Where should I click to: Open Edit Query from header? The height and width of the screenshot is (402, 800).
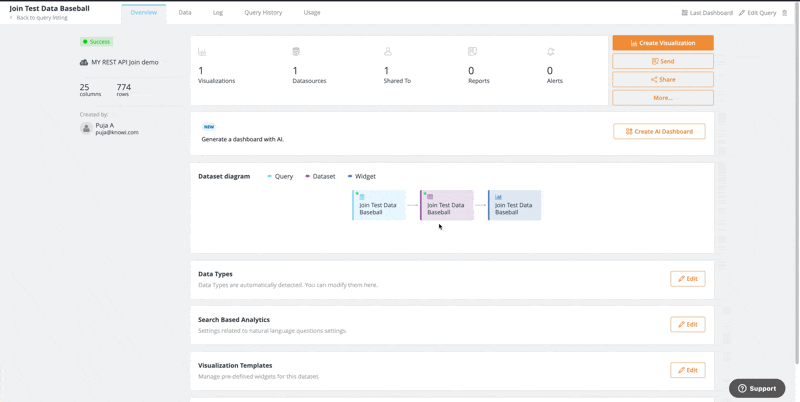point(757,13)
